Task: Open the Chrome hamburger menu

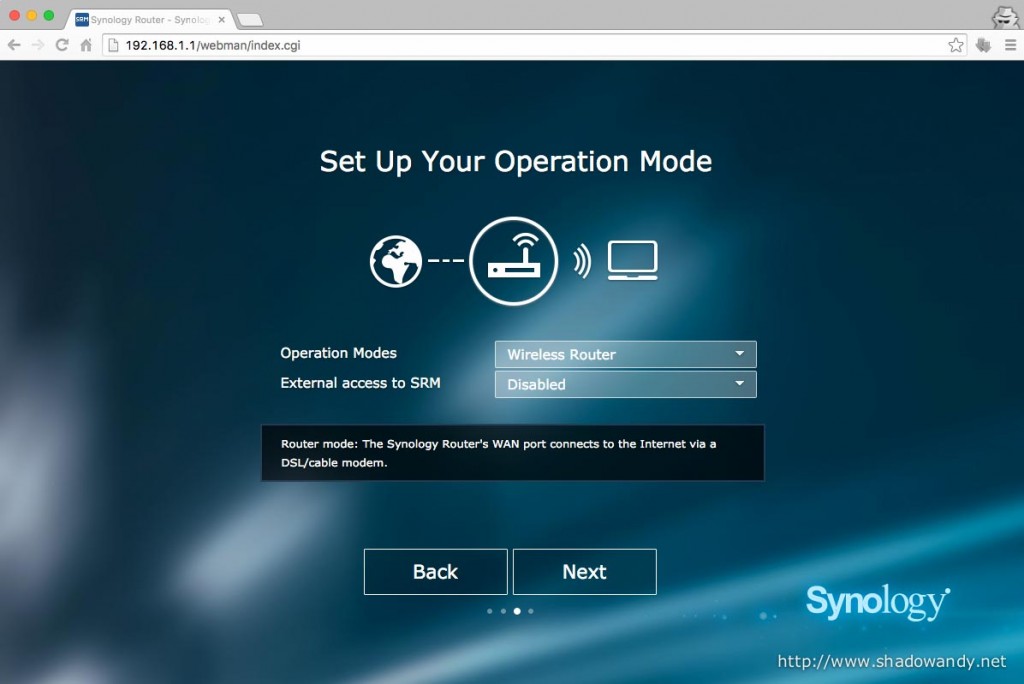Action: click(x=1010, y=45)
